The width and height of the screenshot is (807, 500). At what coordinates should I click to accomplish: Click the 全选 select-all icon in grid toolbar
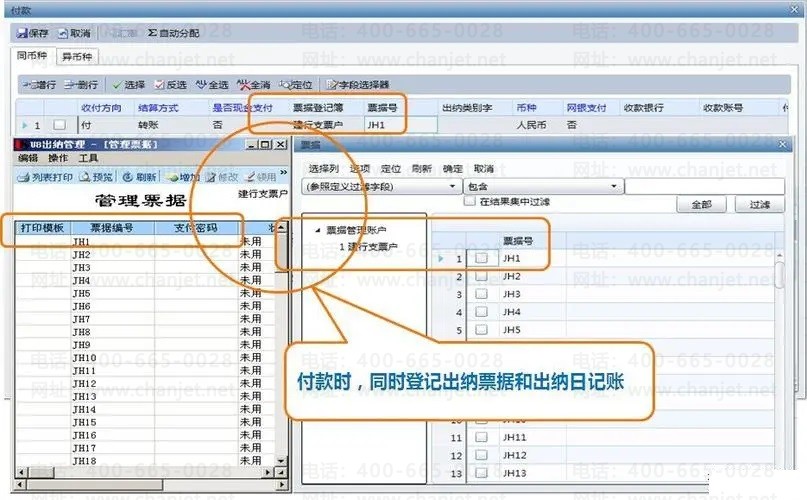pyautogui.click(x=201, y=84)
